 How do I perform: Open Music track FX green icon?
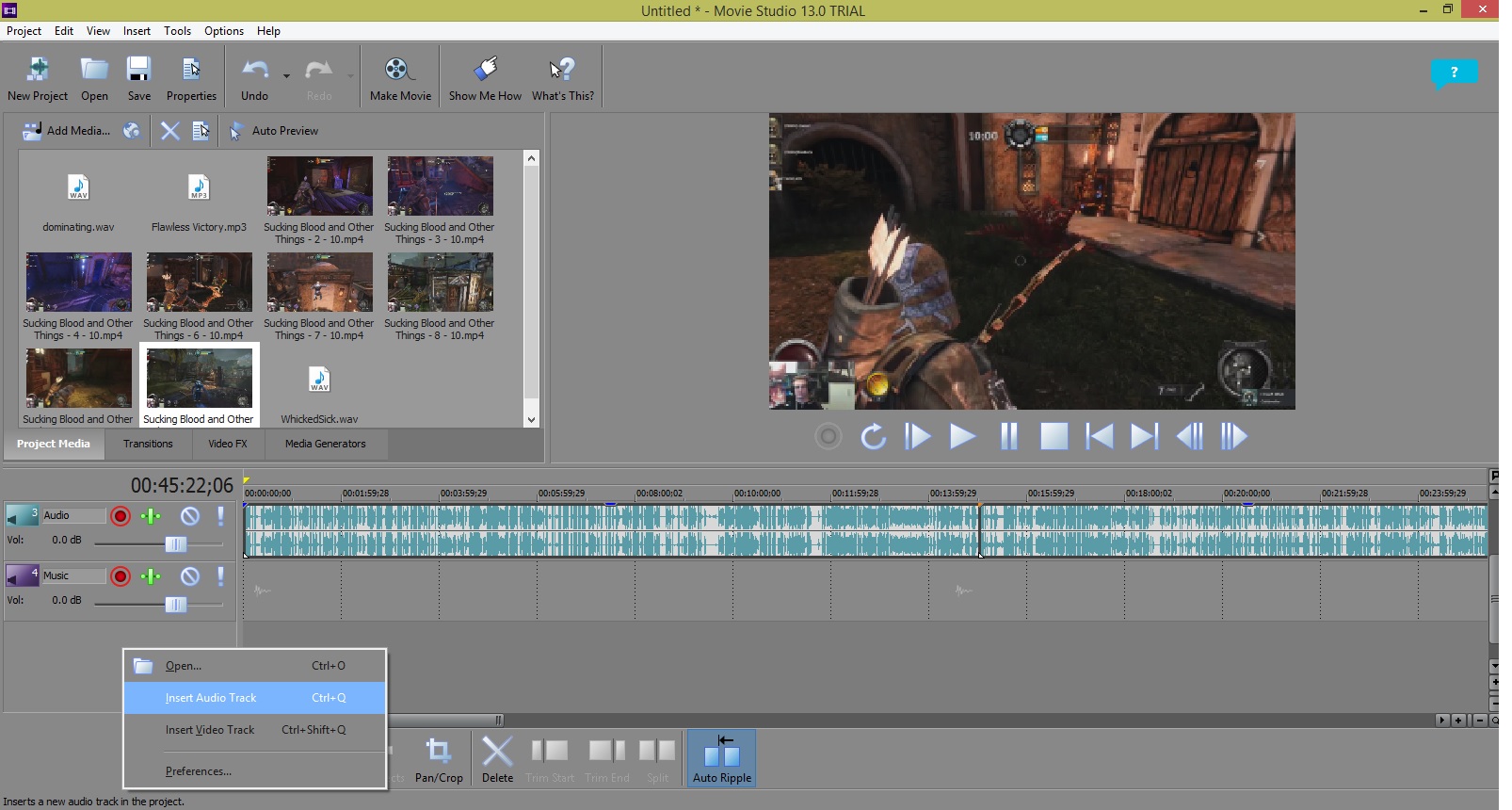click(x=151, y=576)
